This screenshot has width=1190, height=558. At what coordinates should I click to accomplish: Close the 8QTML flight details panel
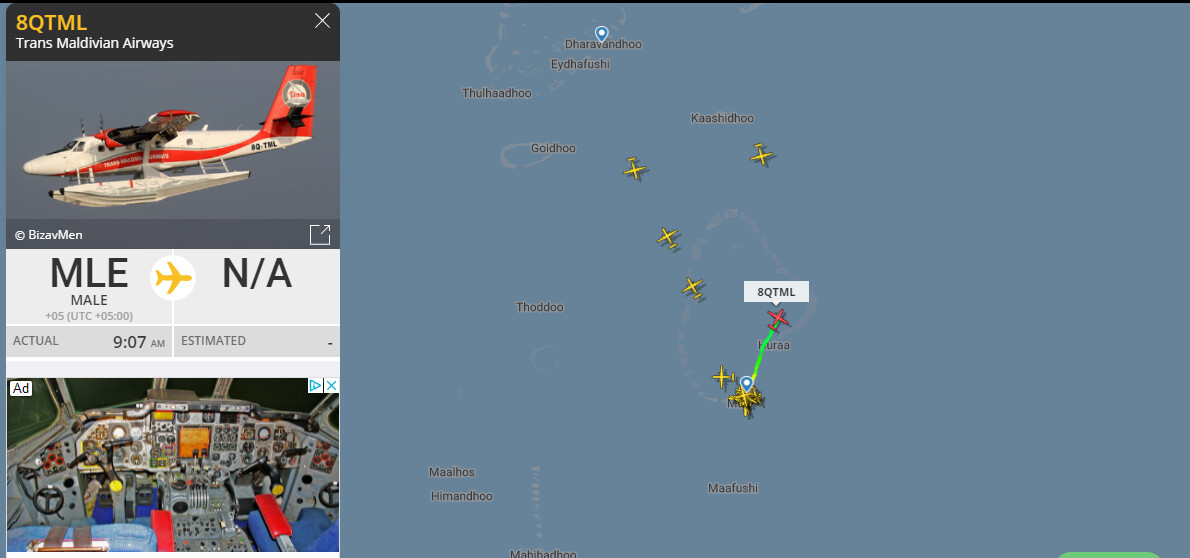coord(323,20)
